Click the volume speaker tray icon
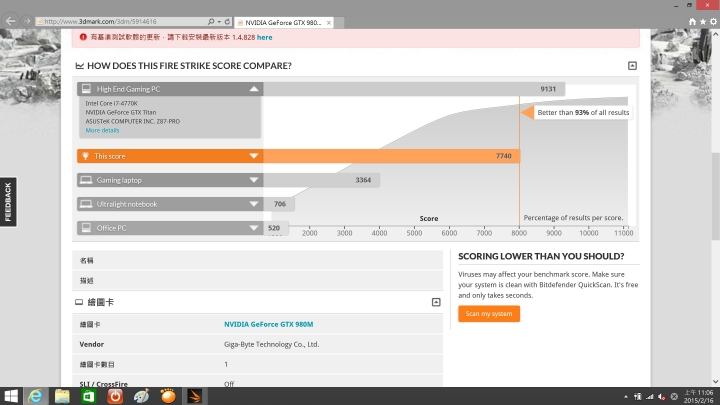The width and height of the screenshot is (720, 405). click(662, 397)
